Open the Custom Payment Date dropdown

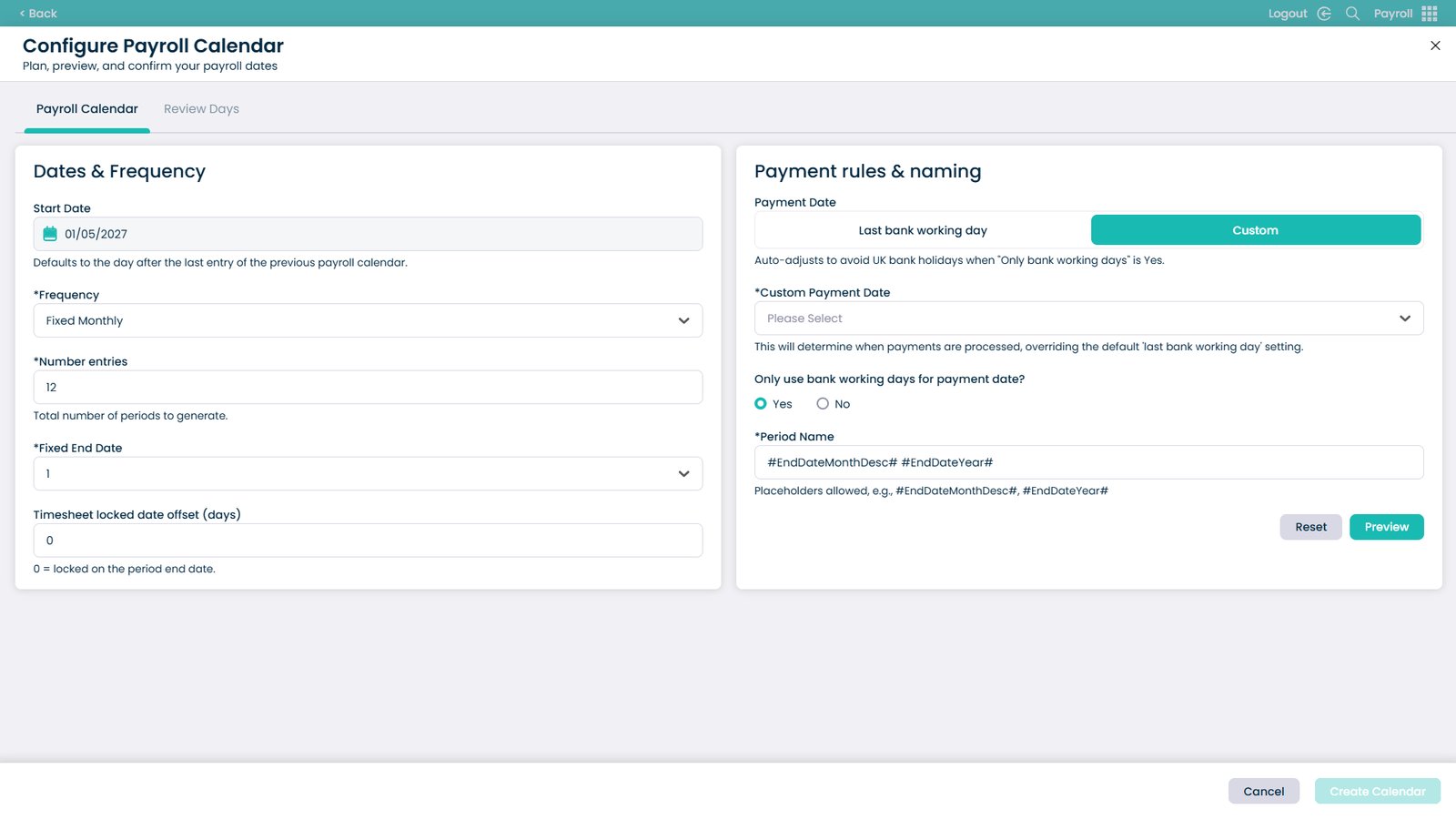point(1088,318)
